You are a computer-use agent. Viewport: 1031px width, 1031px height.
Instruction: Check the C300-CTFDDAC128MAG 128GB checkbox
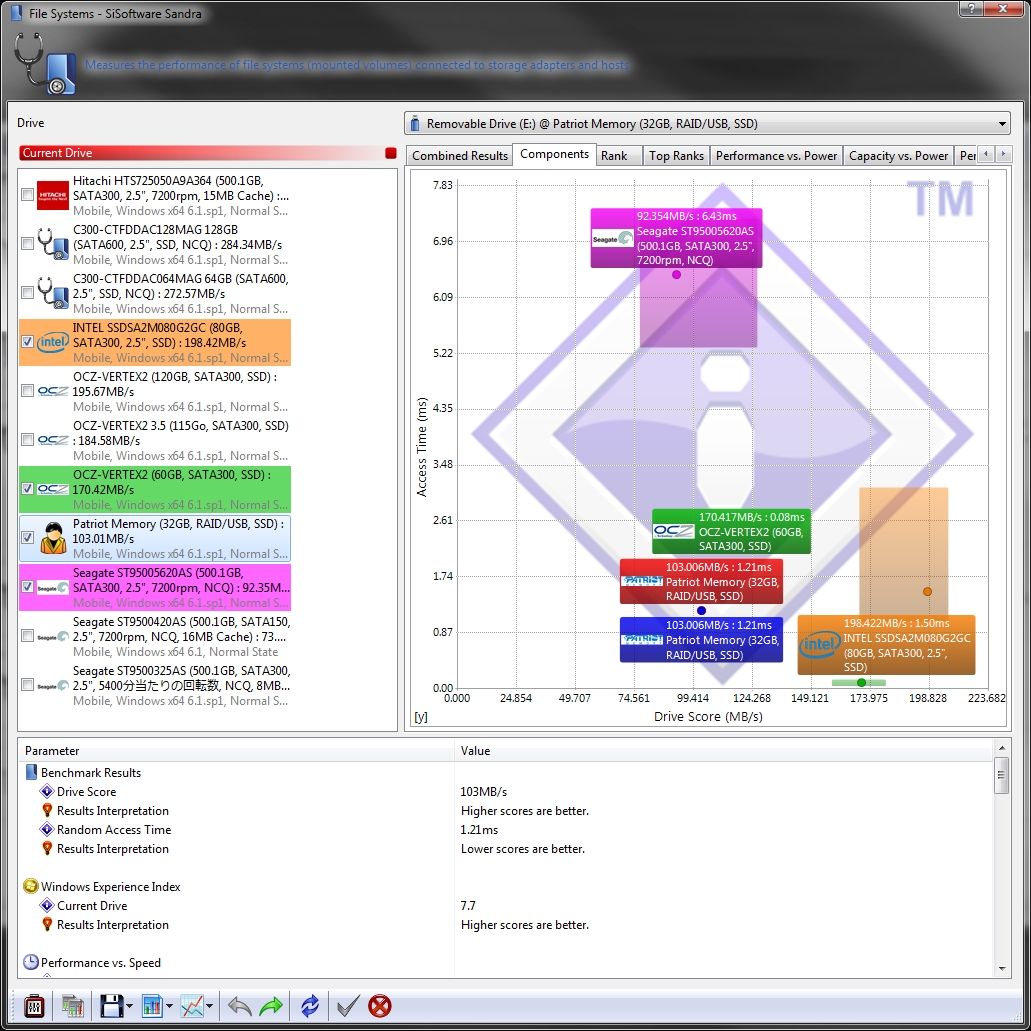[x=28, y=244]
